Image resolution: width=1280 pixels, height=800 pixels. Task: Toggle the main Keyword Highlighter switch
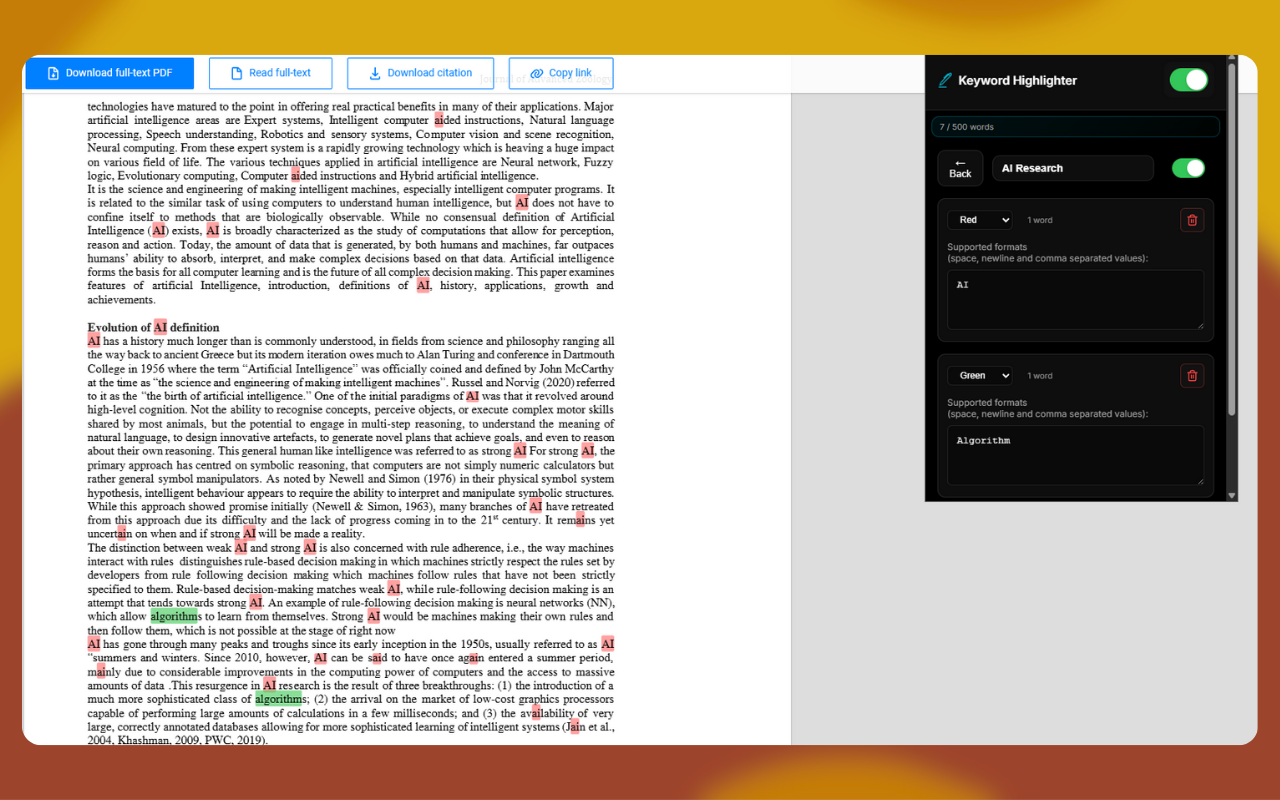point(1189,80)
